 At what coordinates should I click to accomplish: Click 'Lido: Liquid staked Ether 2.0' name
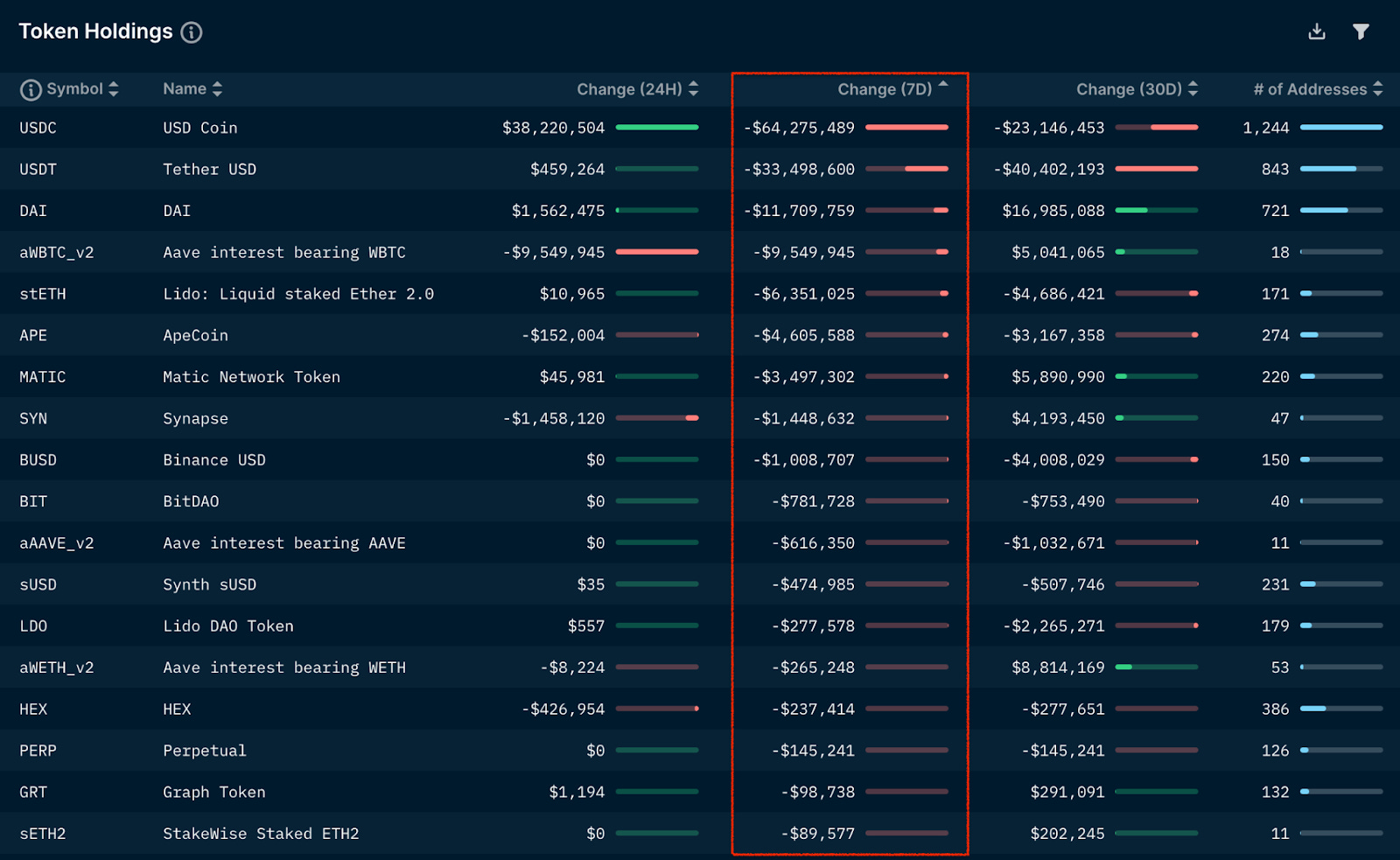[298, 294]
